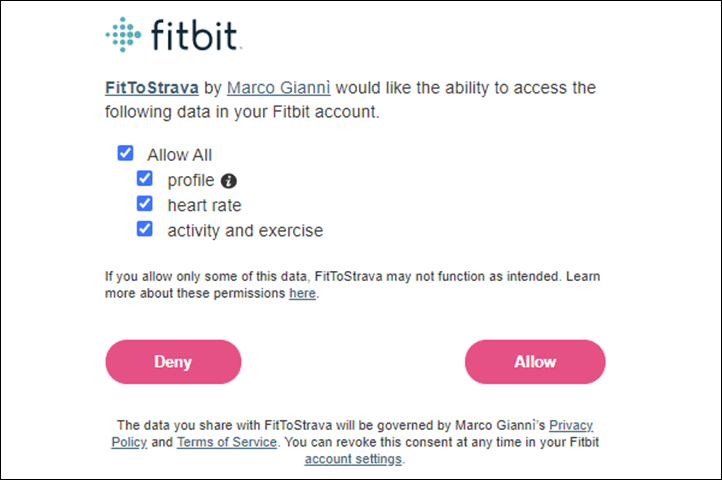Click the 'activity and exercise' label
The height and width of the screenshot is (480, 722).
245,231
